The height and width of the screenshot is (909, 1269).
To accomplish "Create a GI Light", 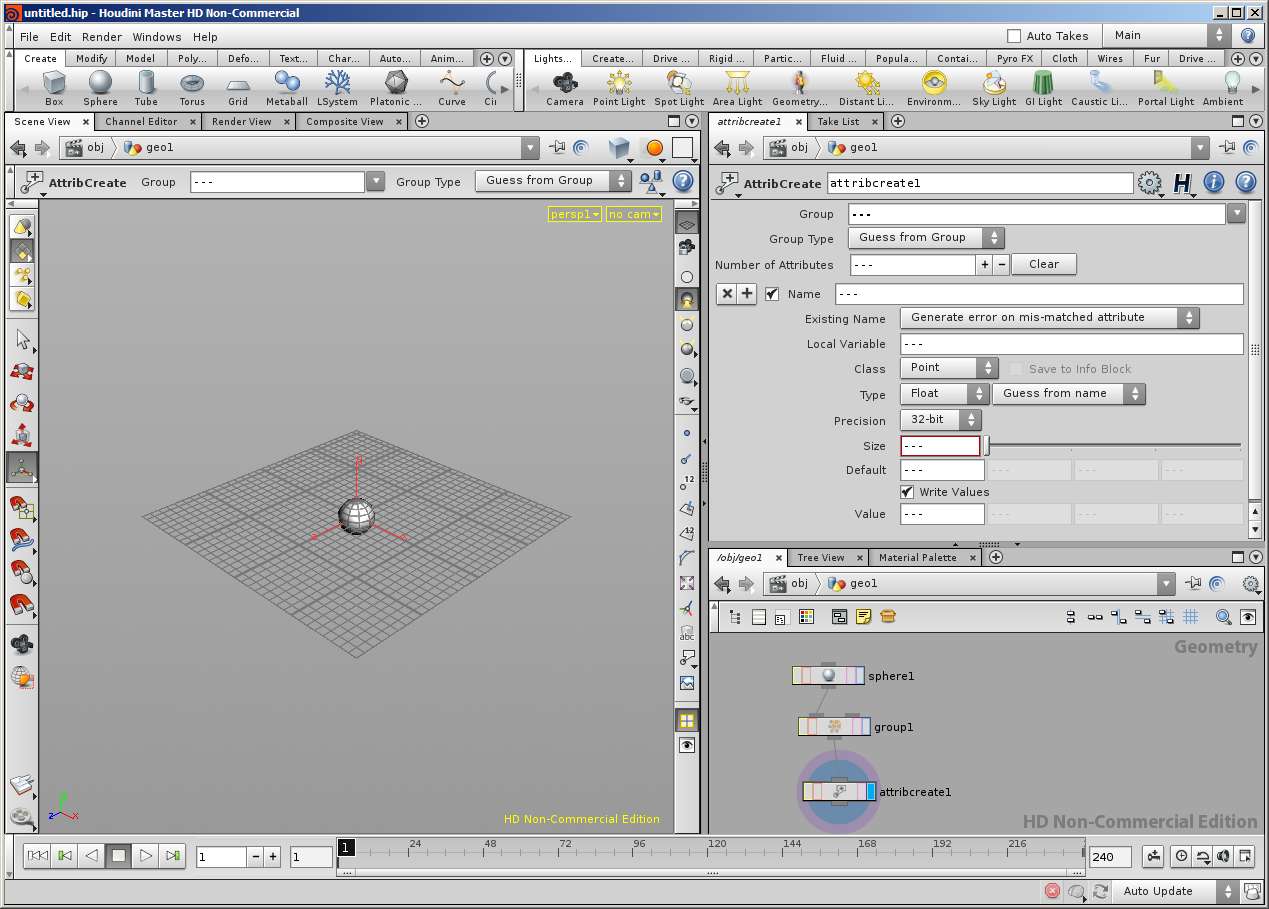I will (x=1043, y=88).
